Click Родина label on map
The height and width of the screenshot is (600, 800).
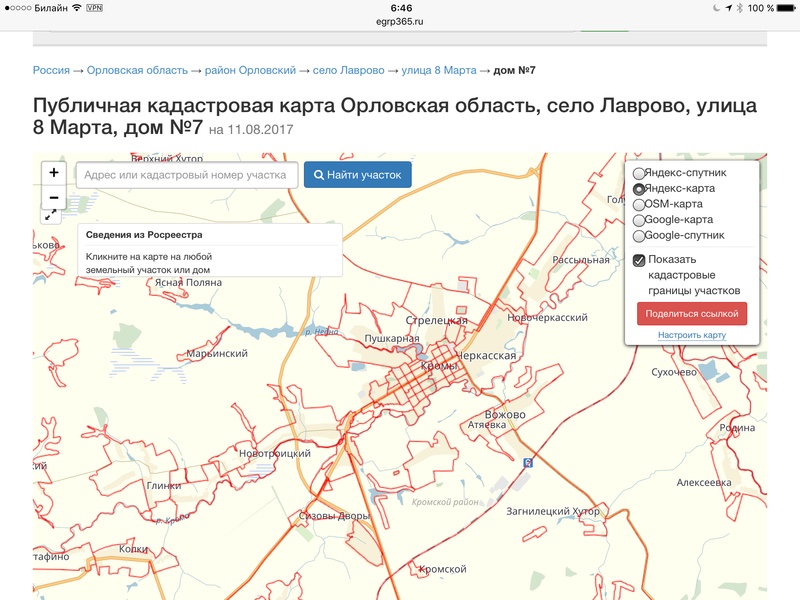click(737, 428)
